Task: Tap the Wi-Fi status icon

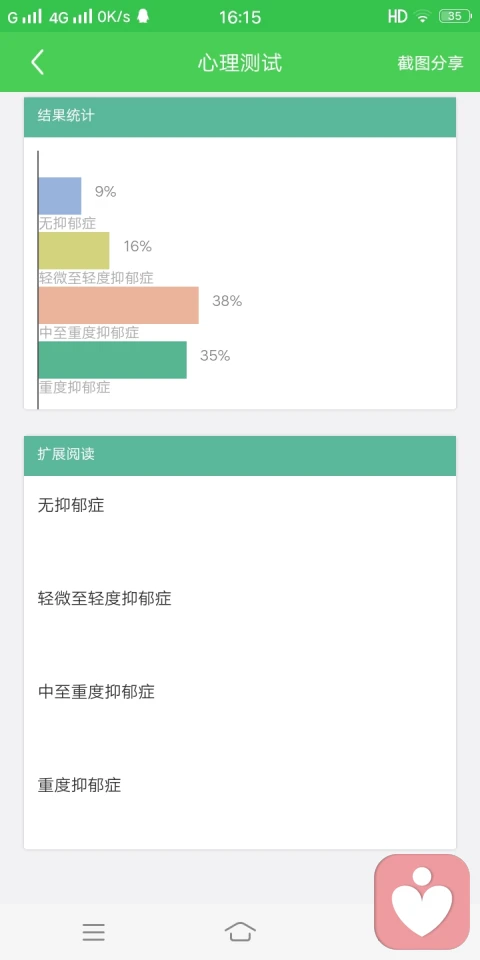Action: (x=422, y=17)
